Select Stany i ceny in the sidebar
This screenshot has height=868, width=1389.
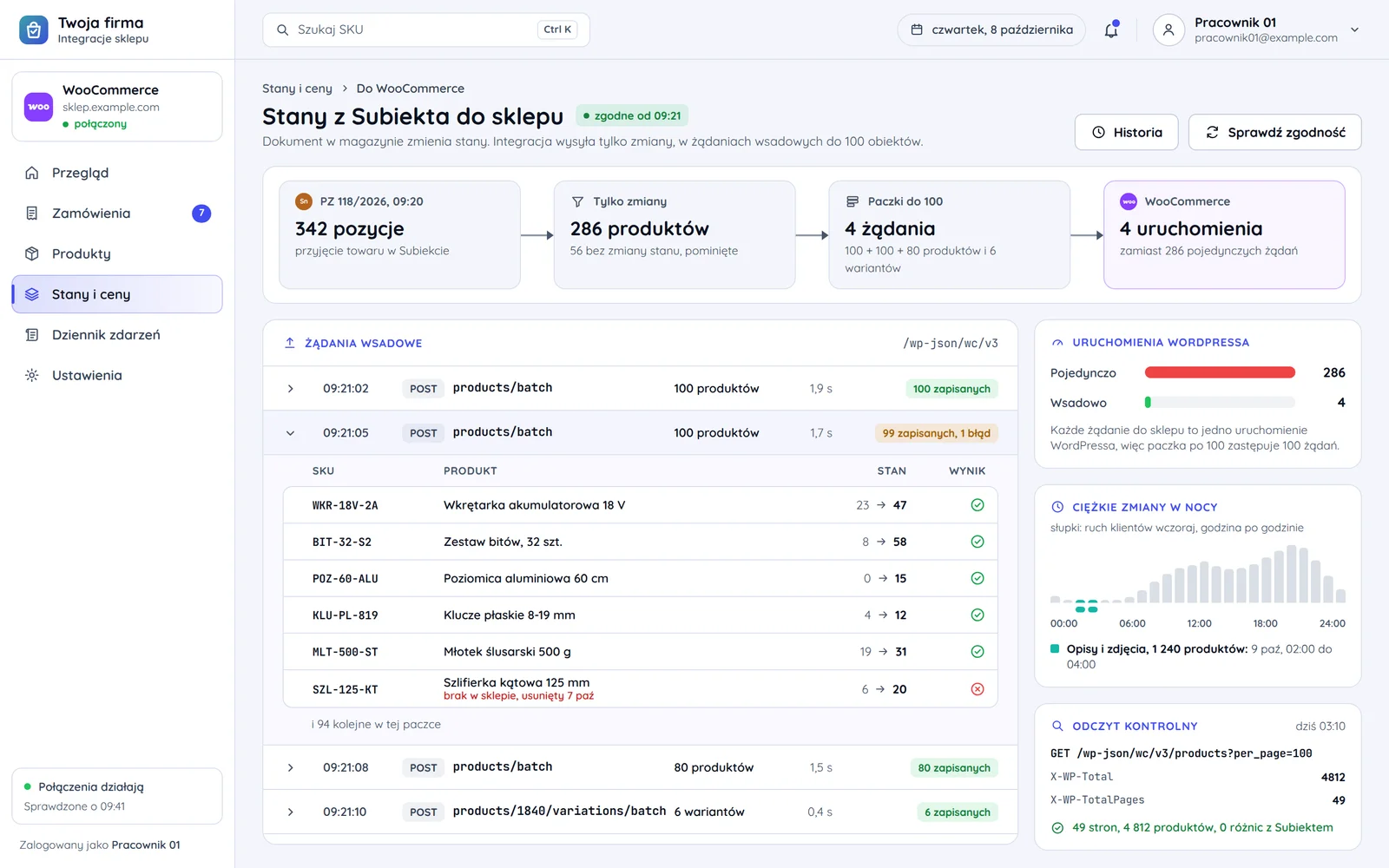coord(117,294)
